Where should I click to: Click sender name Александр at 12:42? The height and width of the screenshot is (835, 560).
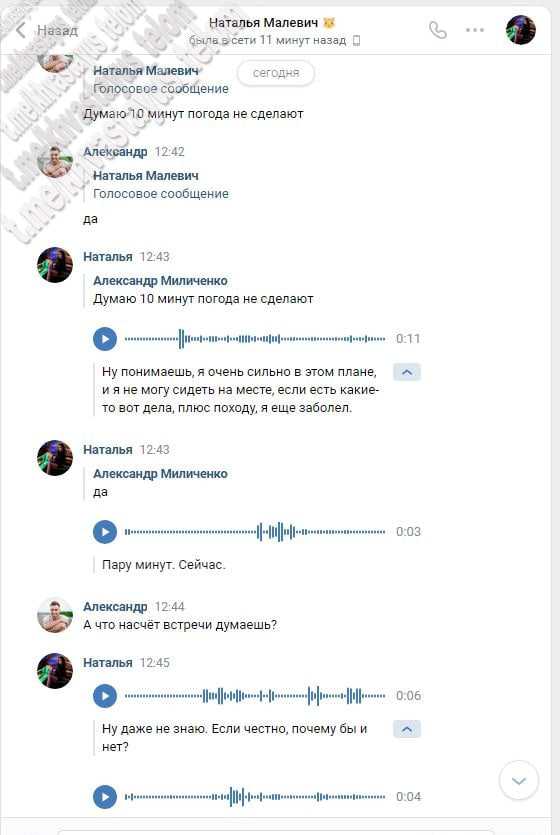(115, 152)
